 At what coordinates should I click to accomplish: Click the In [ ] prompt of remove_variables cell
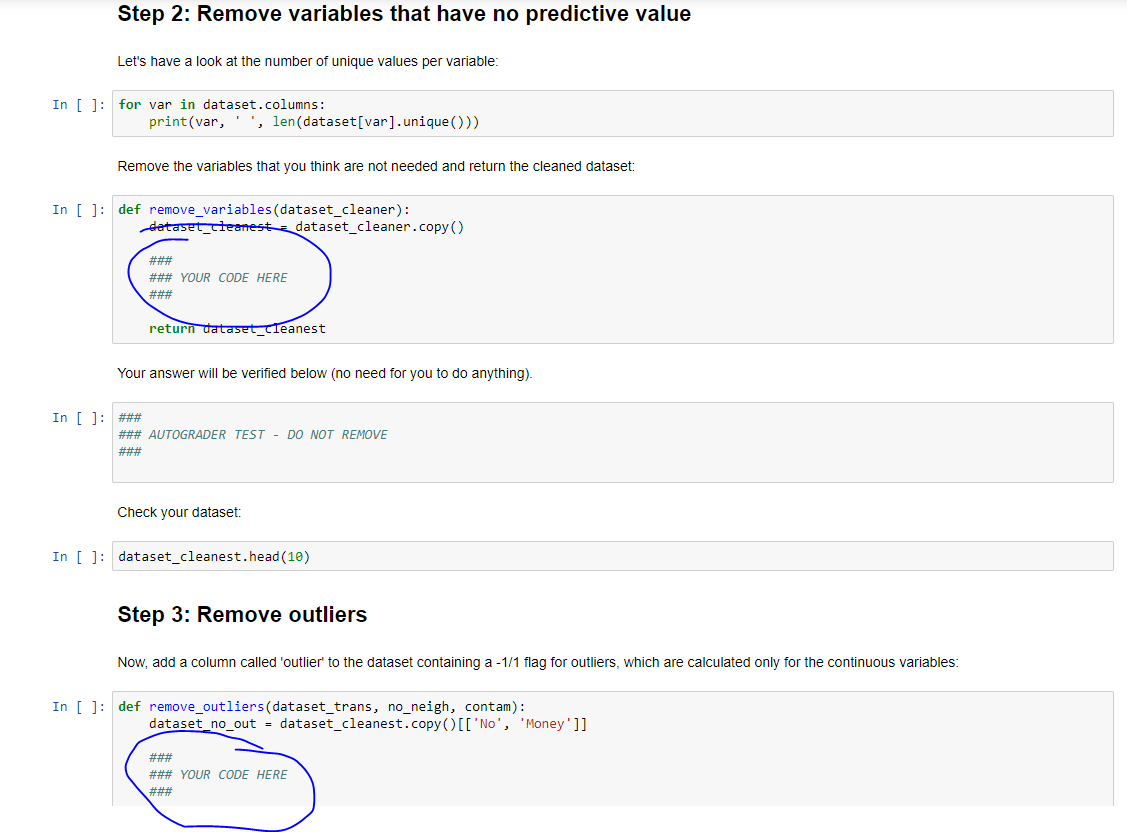78,209
